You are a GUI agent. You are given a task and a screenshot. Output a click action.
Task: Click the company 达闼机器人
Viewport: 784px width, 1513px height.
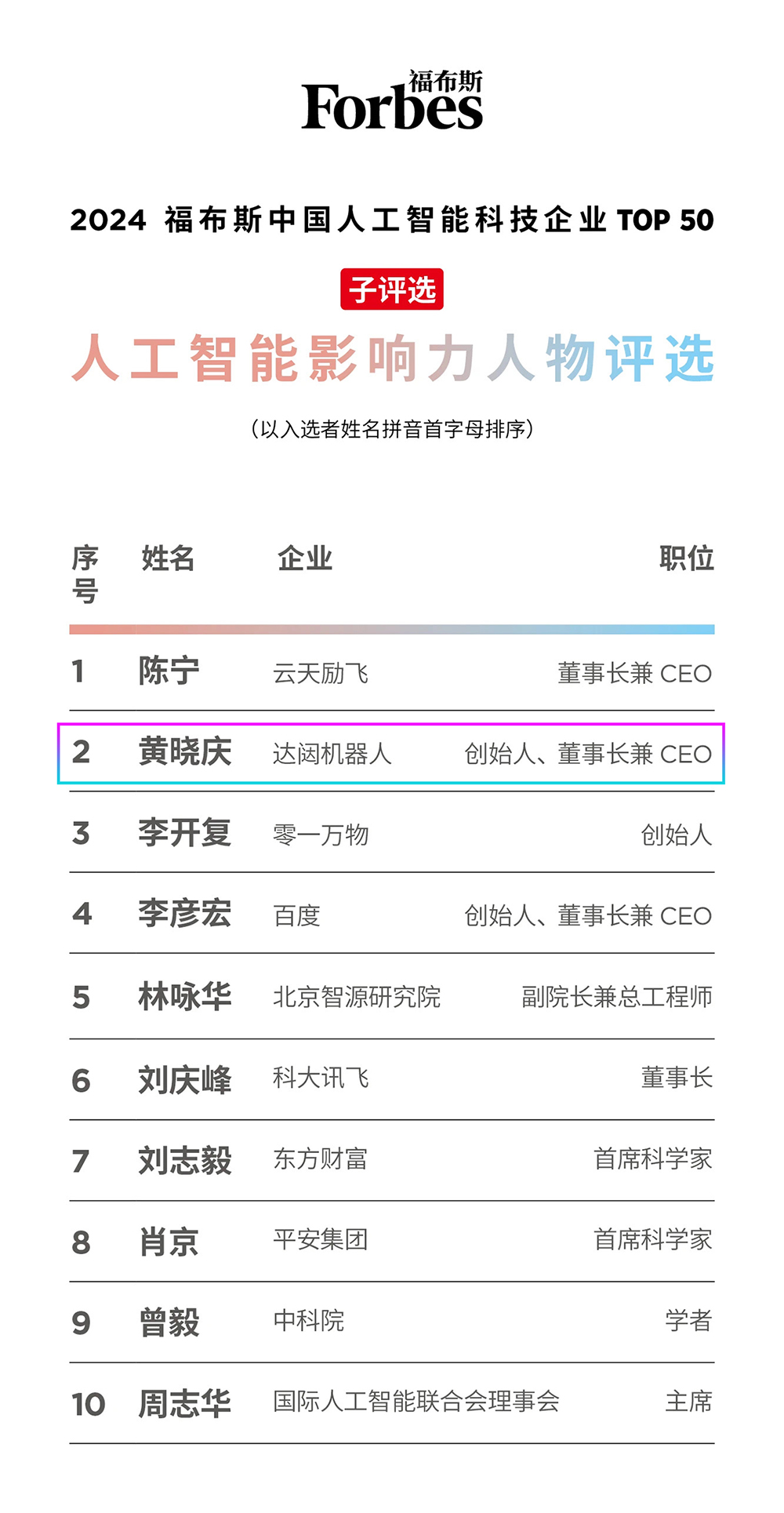(332, 754)
